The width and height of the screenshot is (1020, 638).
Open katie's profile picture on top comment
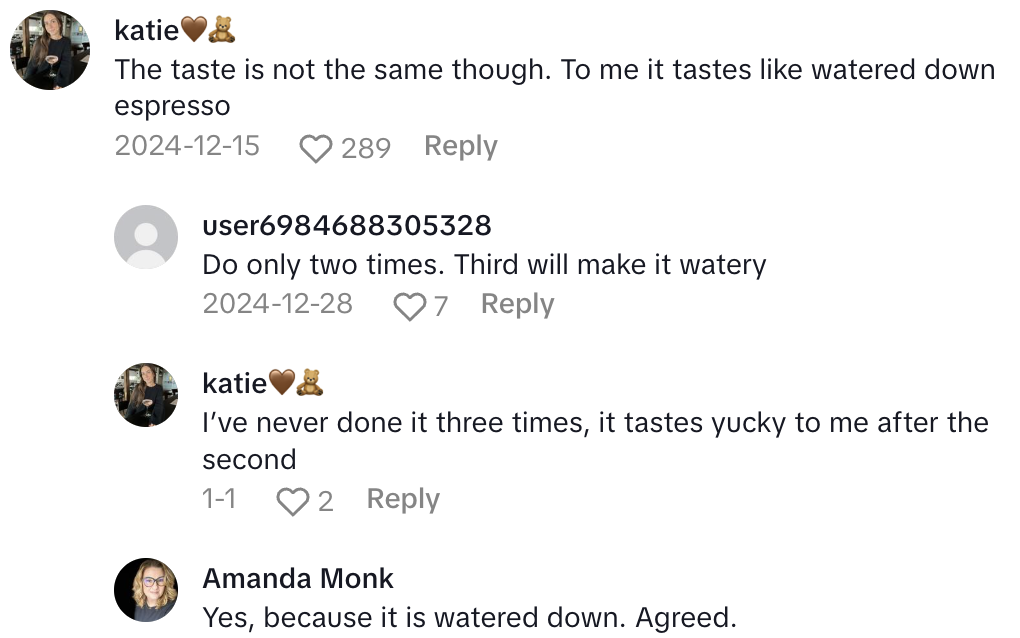[50, 50]
